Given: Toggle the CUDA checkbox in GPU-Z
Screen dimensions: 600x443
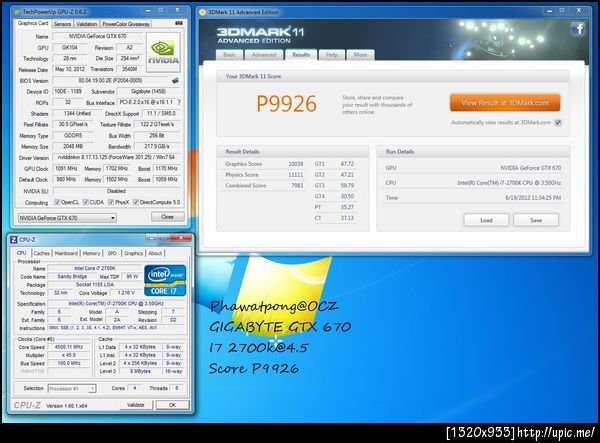Looking at the screenshot, I should click(86, 202).
